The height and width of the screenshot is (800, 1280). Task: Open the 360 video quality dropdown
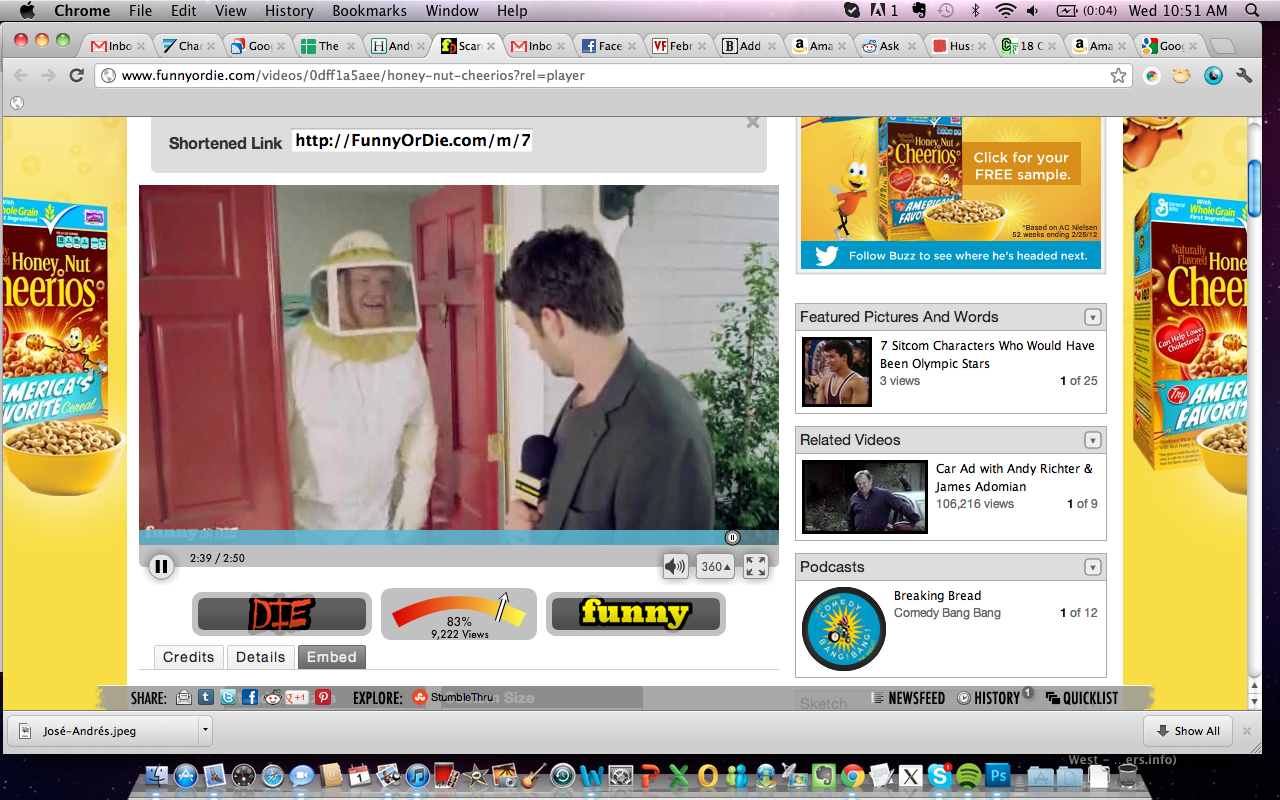tap(716, 567)
